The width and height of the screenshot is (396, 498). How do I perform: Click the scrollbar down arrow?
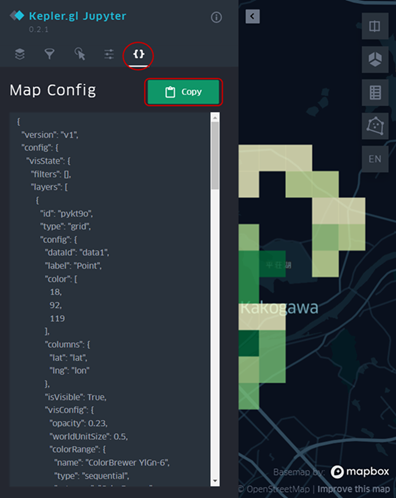215,481
